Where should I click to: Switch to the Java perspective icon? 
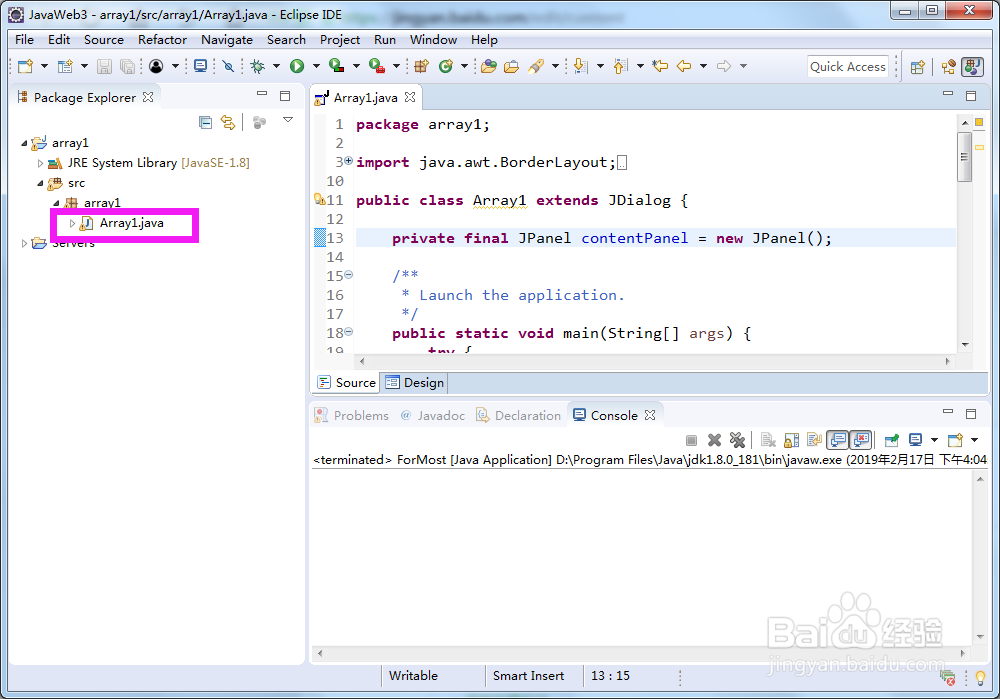pyautogui.click(x=973, y=67)
